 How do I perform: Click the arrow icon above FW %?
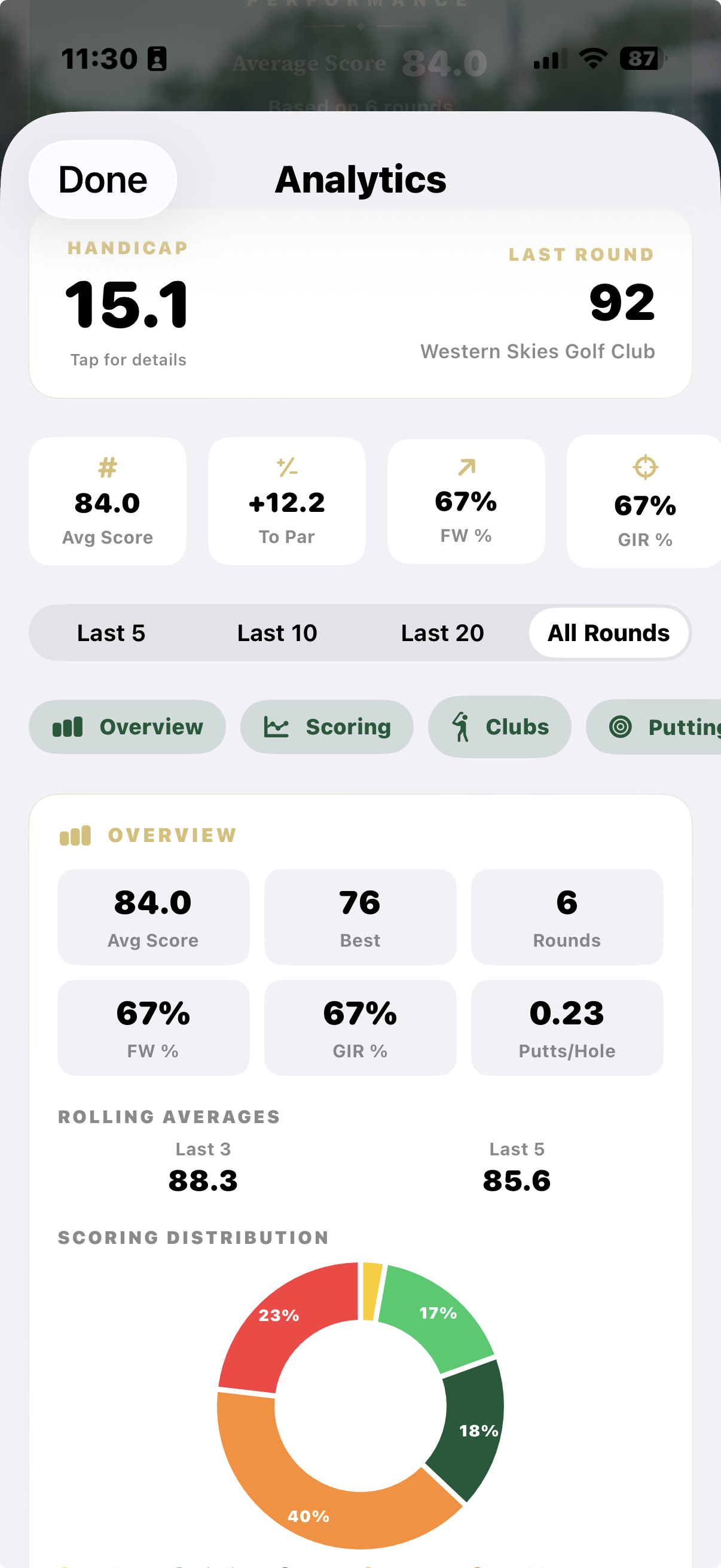coord(466,466)
